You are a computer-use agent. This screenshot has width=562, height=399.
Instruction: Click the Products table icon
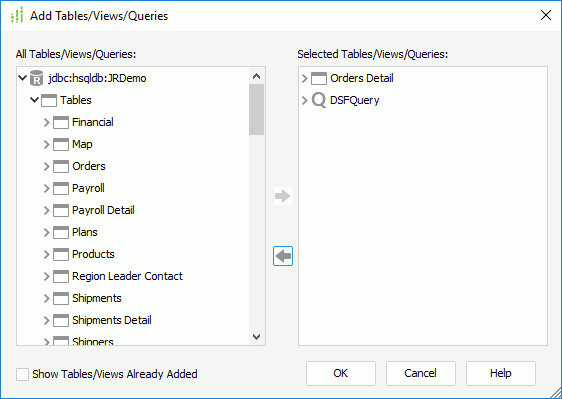click(x=61, y=254)
